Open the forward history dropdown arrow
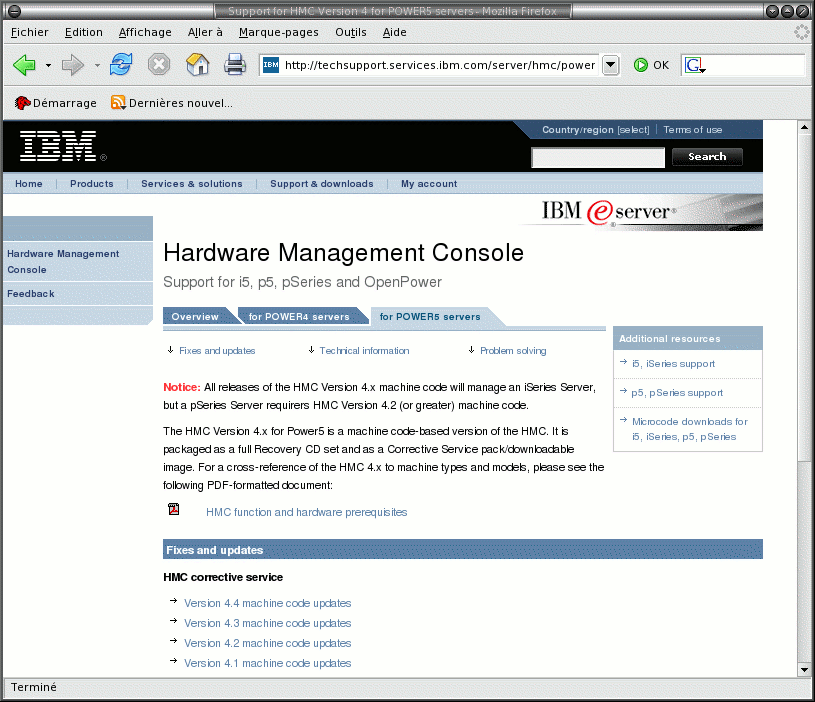 [97, 65]
